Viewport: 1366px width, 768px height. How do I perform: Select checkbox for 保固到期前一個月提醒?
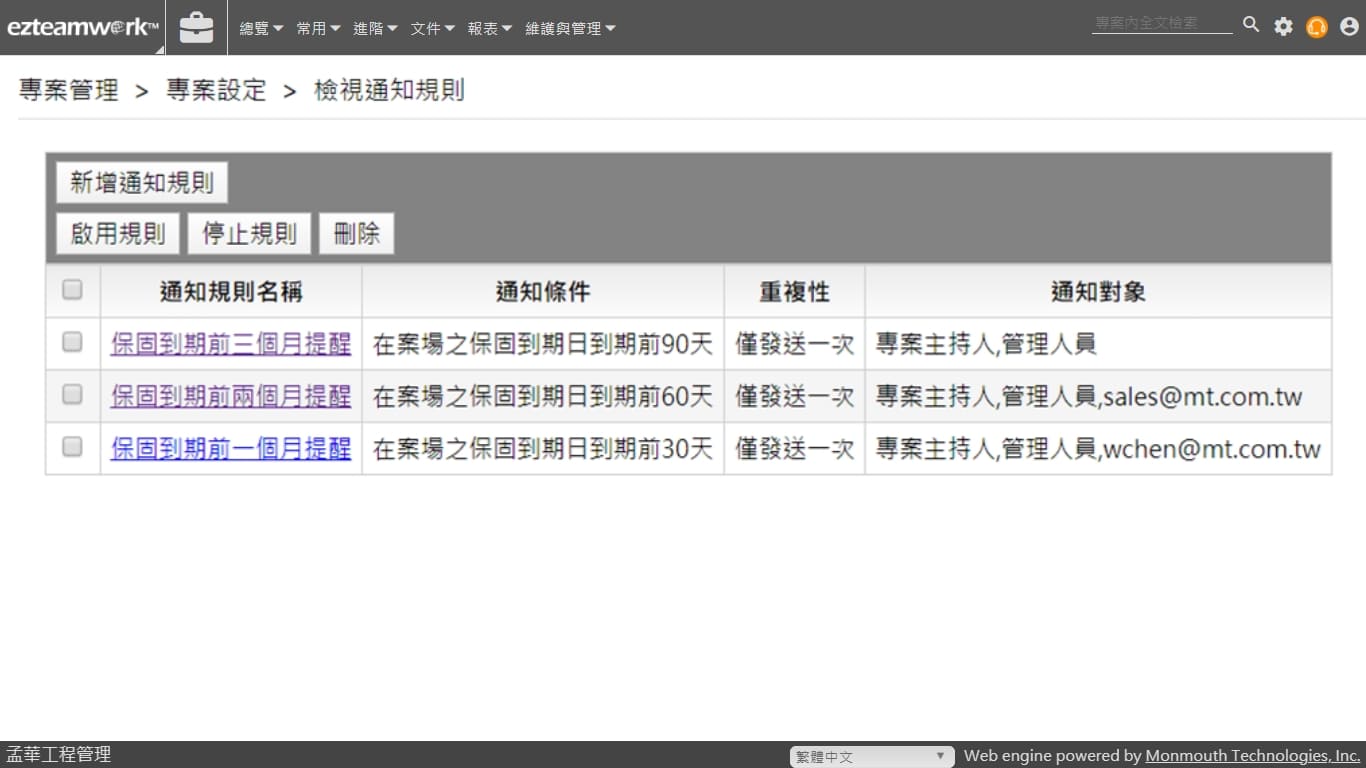[72, 447]
